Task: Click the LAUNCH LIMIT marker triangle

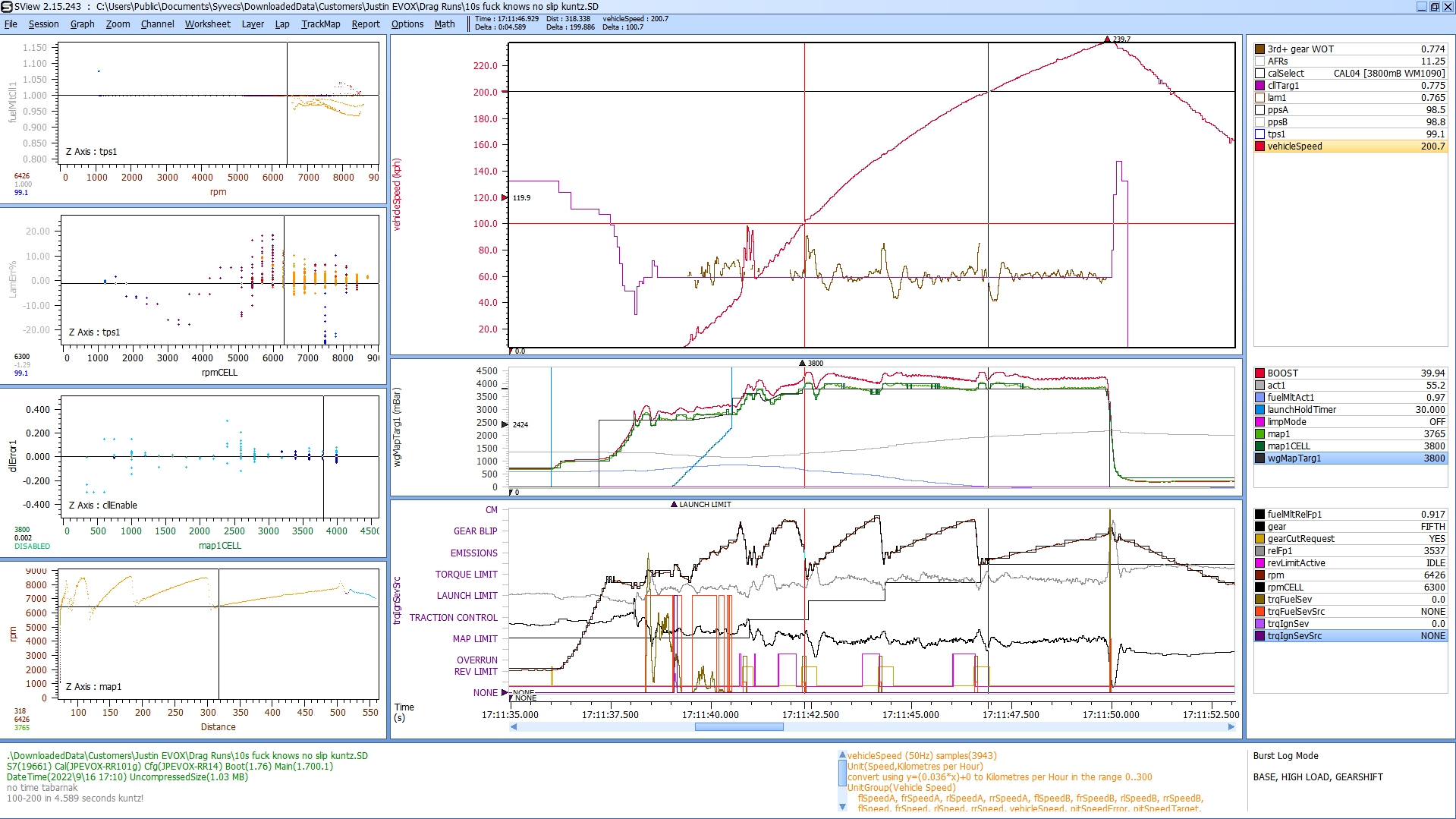Action: pos(674,505)
